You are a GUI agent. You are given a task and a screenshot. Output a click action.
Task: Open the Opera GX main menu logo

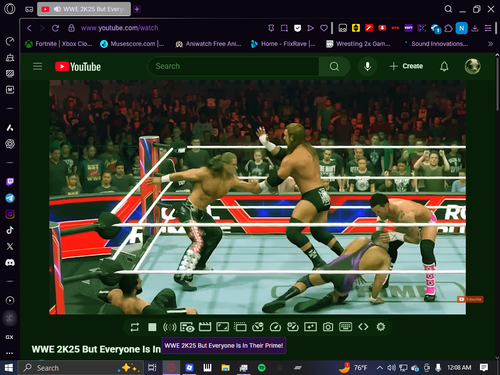pyautogui.click(x=10, y=9)
